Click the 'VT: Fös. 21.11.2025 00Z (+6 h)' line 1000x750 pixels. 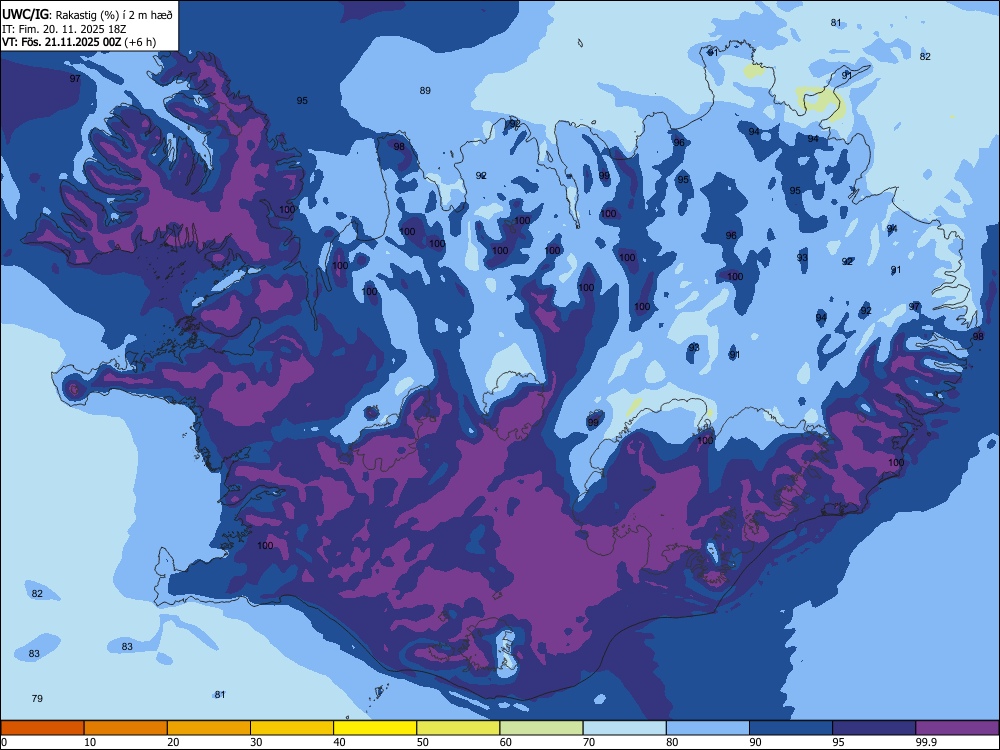(x=79, y=42)
